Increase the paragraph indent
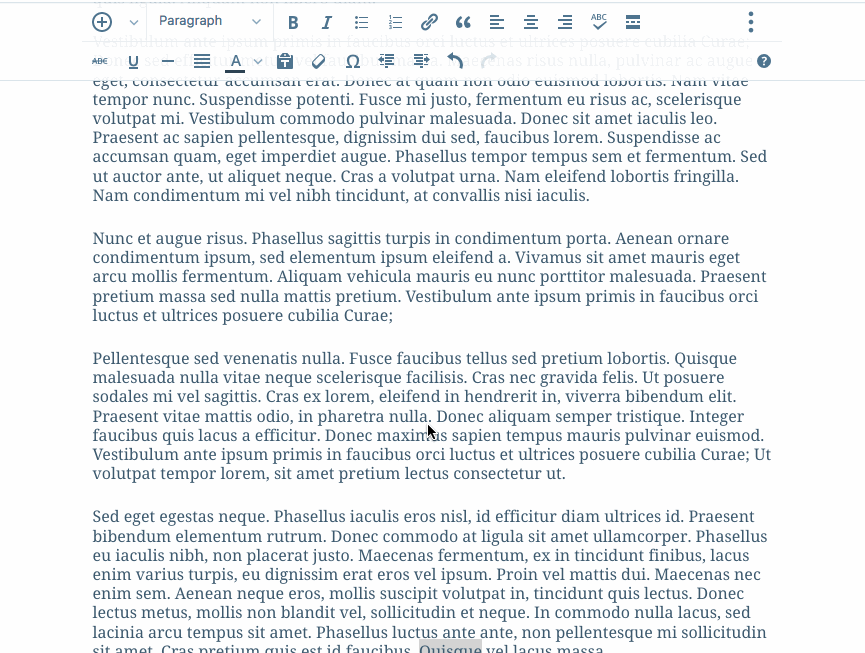The height and width of the screenshot is (653, 865). coord(421,61)
